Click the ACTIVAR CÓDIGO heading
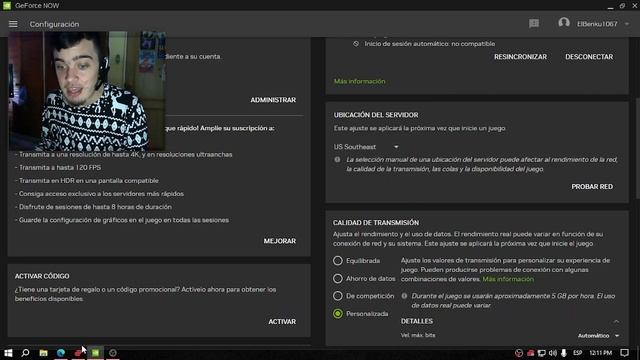 coord(42,276)
